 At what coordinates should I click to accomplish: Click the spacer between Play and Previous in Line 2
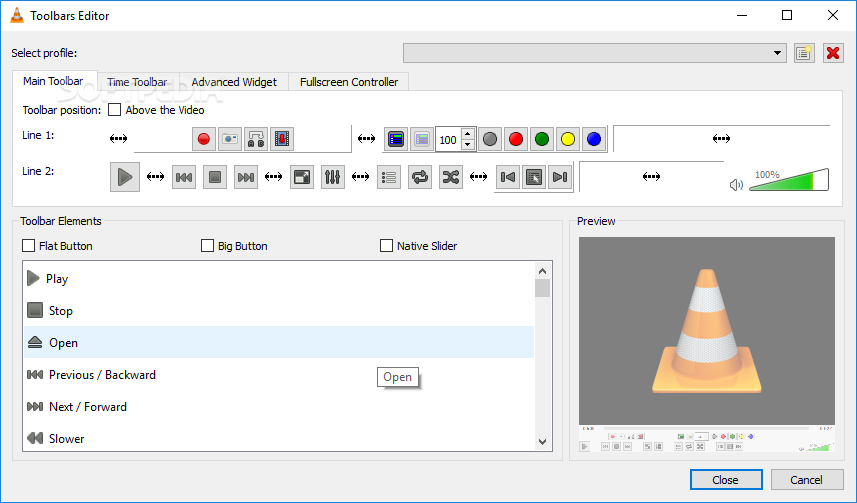155,177
